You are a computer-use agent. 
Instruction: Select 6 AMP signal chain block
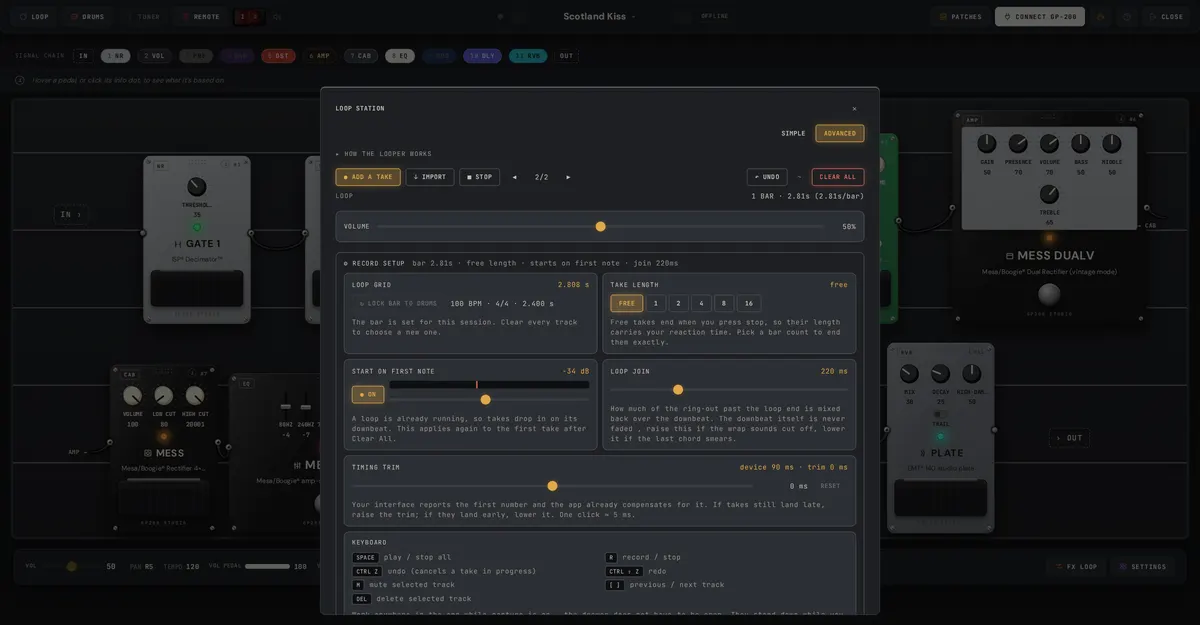pyautogui.click(x=319, y=56)
